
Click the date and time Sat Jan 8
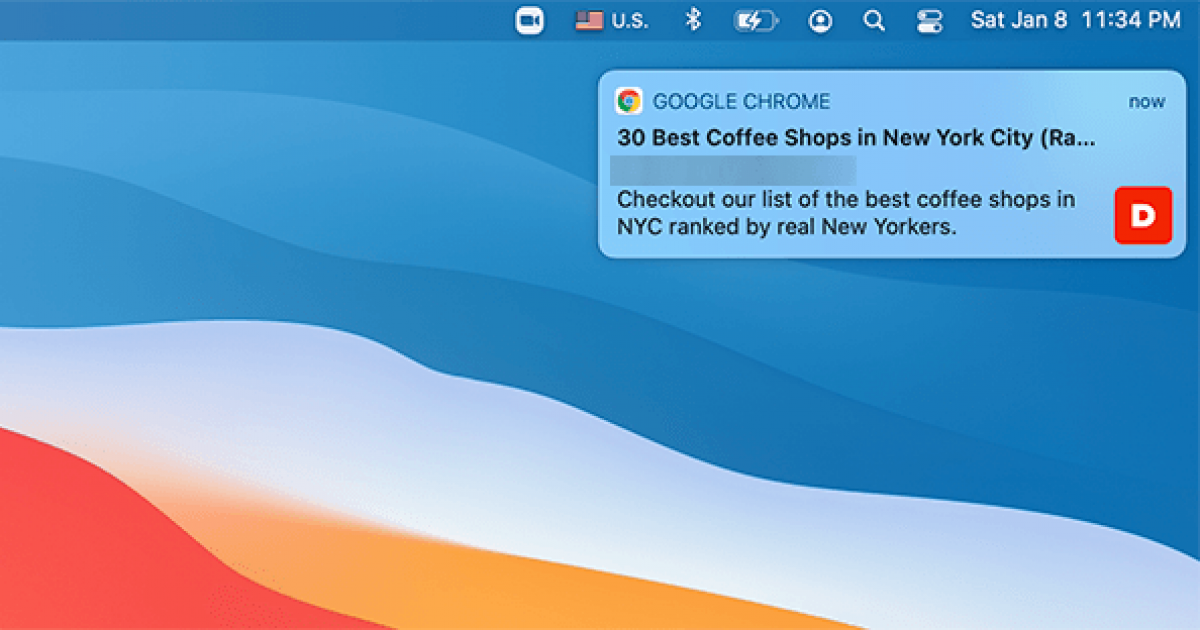pyautogui.click(x=1076, y=20)
